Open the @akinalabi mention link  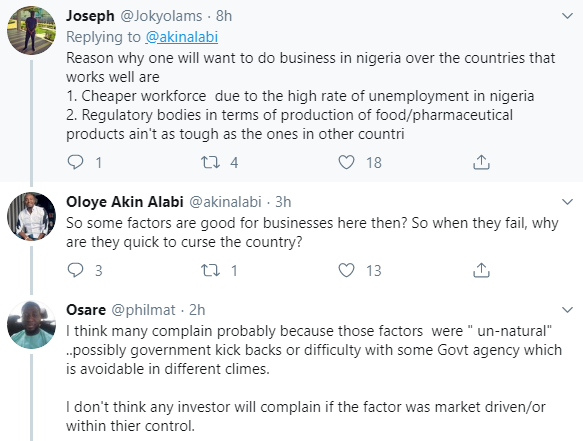[181, 37]
